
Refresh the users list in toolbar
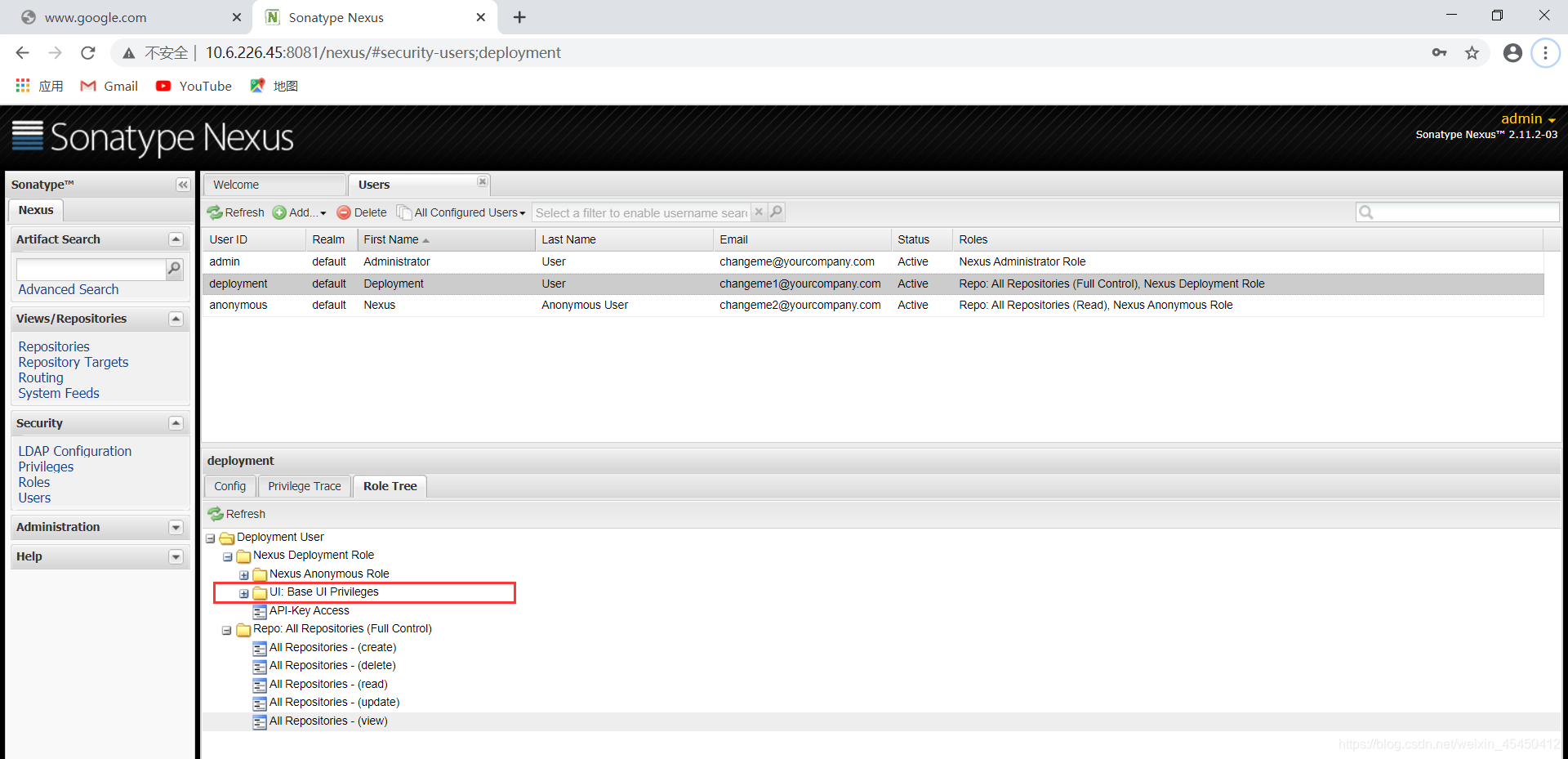click(236, 212)
